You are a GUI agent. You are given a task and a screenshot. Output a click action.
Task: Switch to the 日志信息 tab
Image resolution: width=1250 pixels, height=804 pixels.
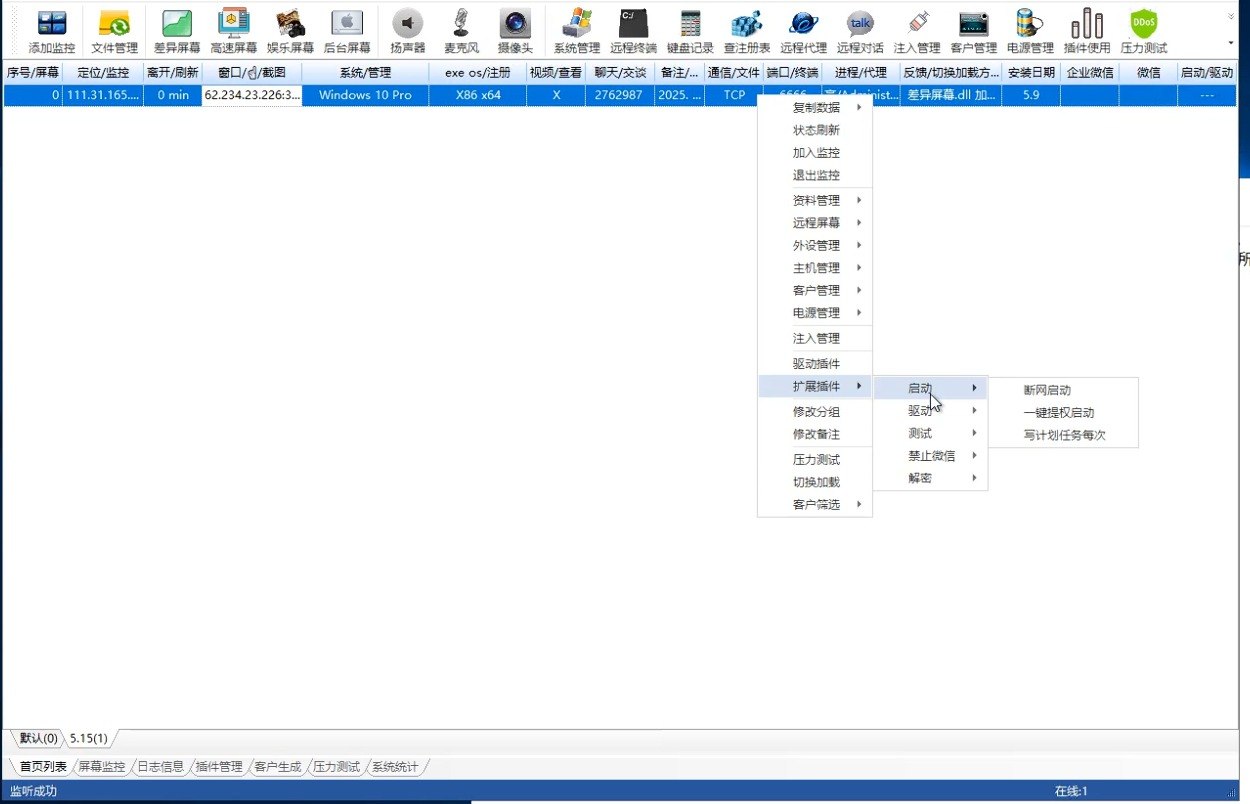(x=160, y=767)
